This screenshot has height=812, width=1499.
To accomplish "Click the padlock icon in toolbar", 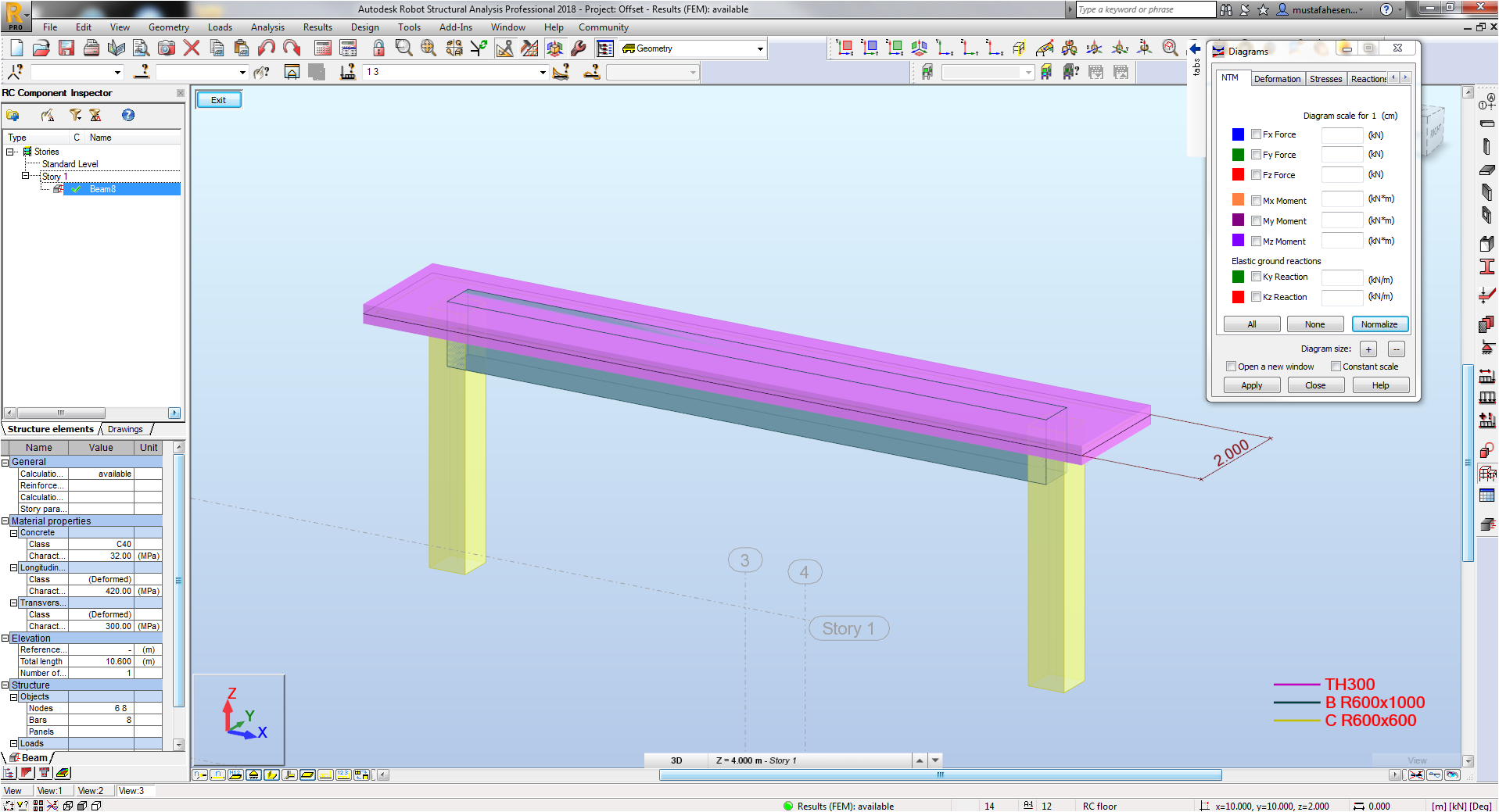I will pos(378,48).
